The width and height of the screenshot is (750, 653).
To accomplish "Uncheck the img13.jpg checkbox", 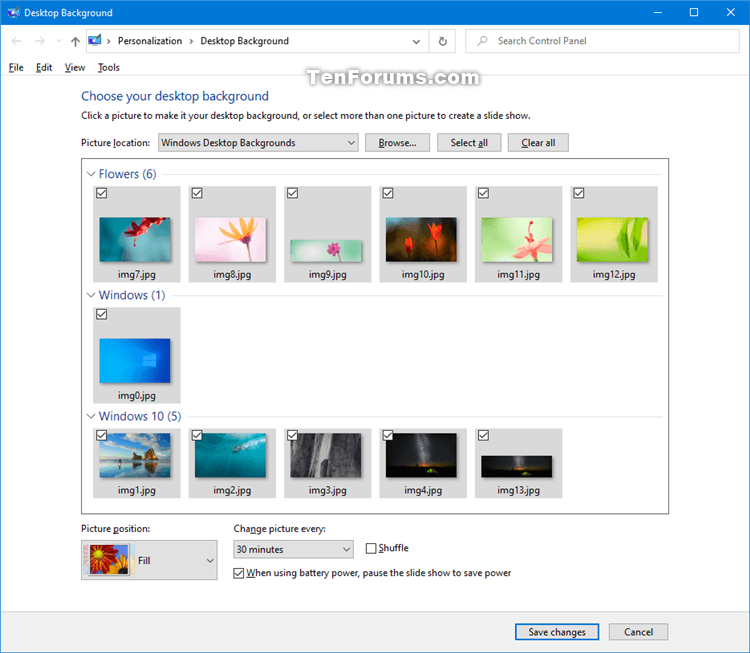I will tap(484, 435).
